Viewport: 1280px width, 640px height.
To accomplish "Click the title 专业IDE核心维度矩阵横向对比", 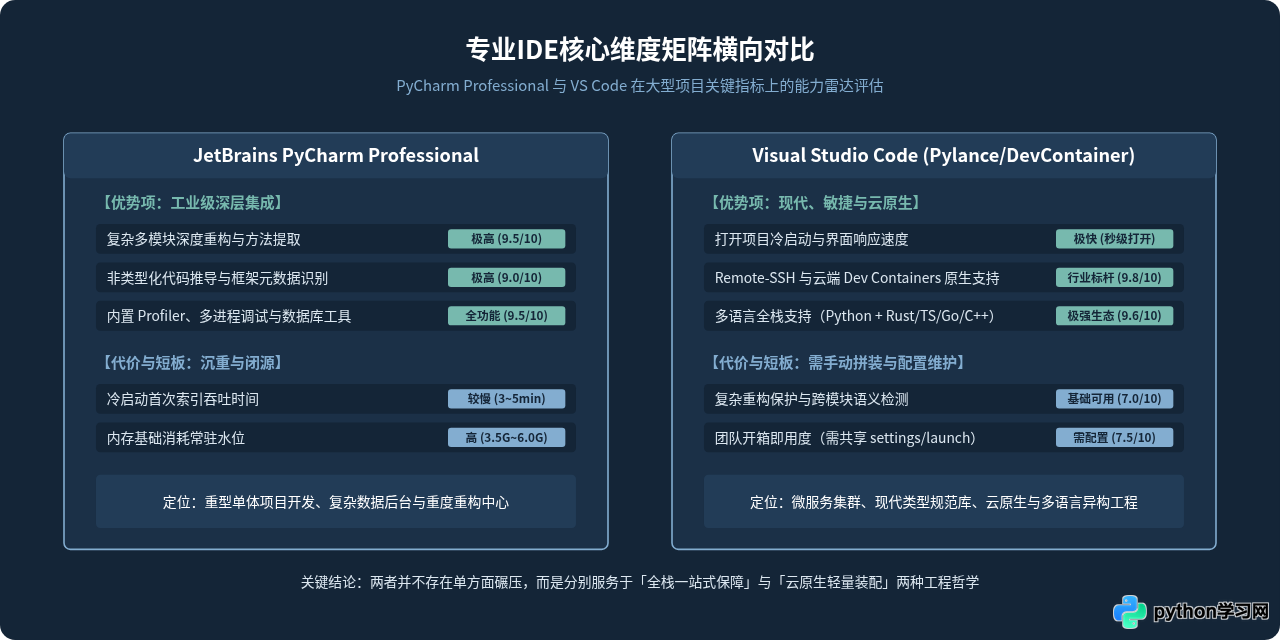I will (x=640, y=50).
